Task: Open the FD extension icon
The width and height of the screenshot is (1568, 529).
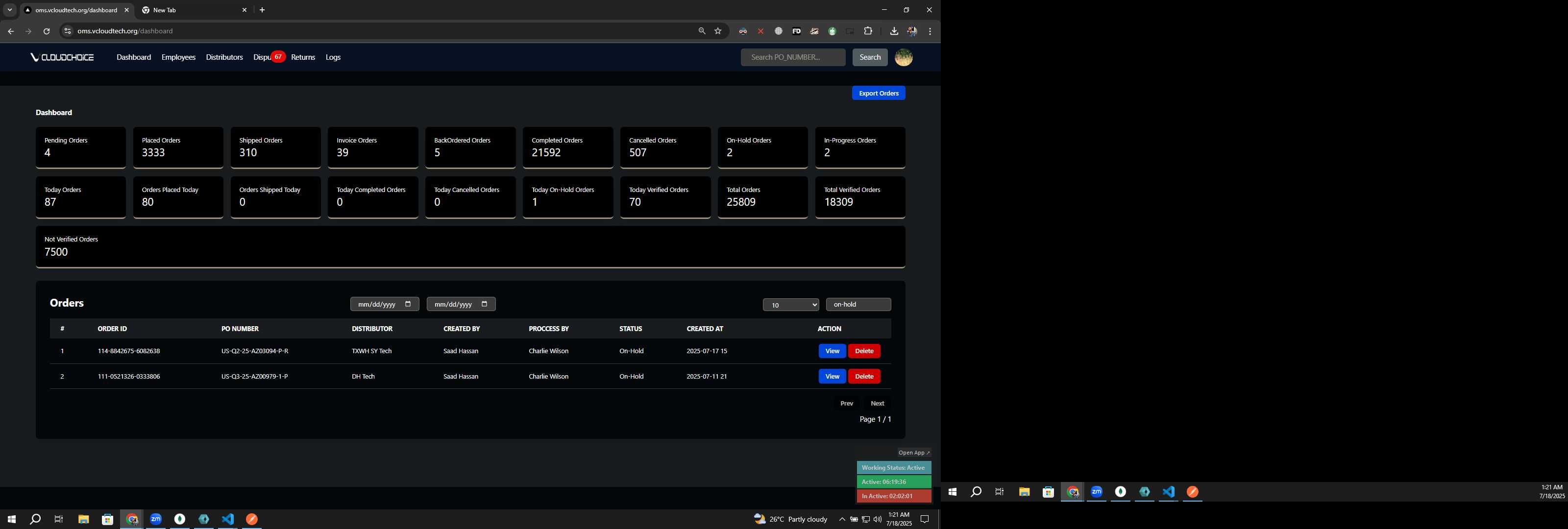Action: pos(796,31)
